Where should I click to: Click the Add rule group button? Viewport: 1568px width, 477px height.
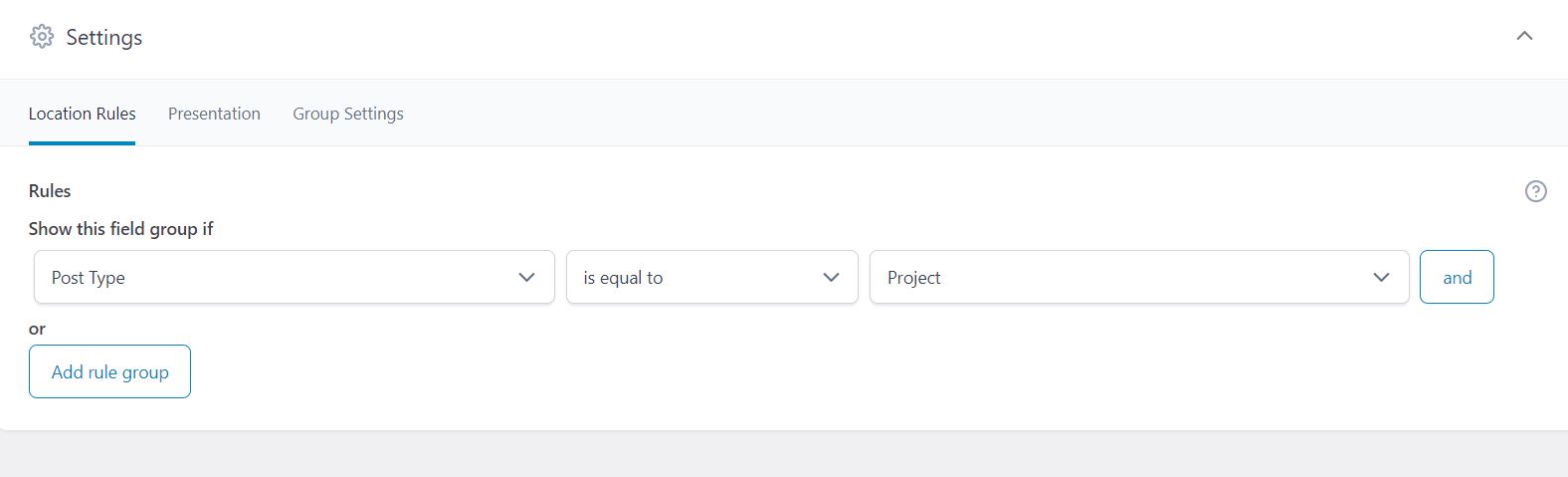(x=109, y=371)
